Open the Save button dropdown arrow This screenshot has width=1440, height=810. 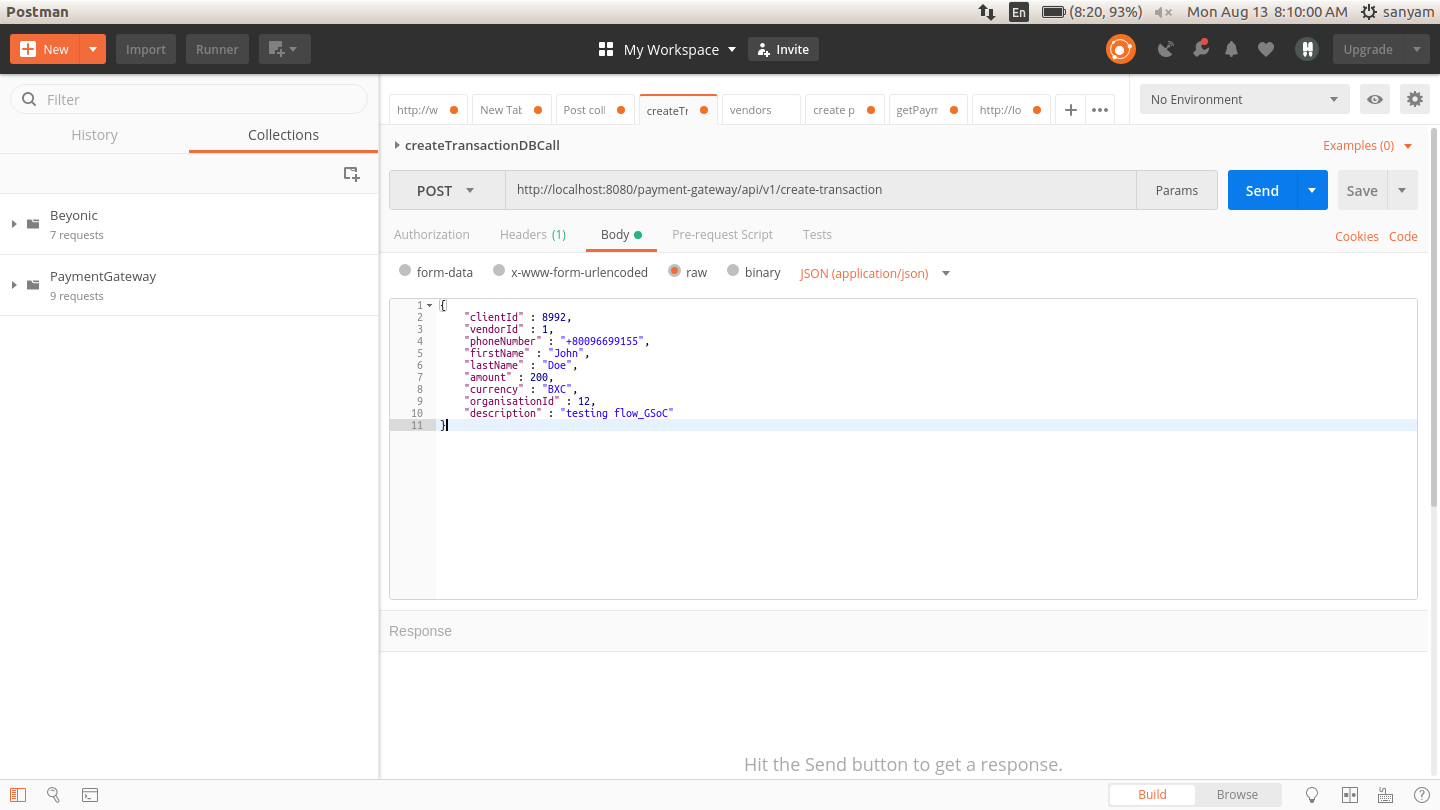(x=1402, y=190)
